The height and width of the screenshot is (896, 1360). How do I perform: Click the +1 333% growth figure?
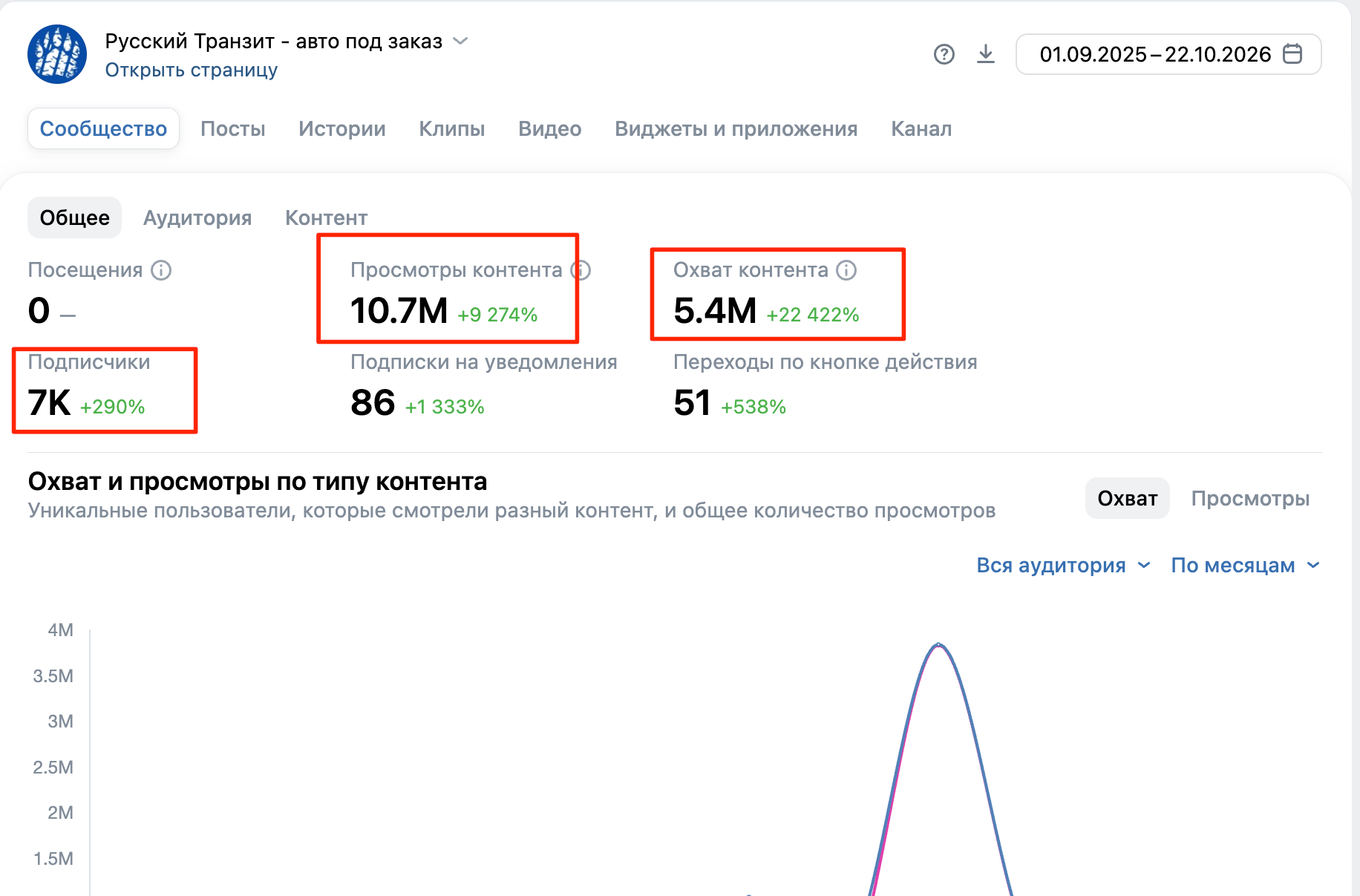[445, 407]
